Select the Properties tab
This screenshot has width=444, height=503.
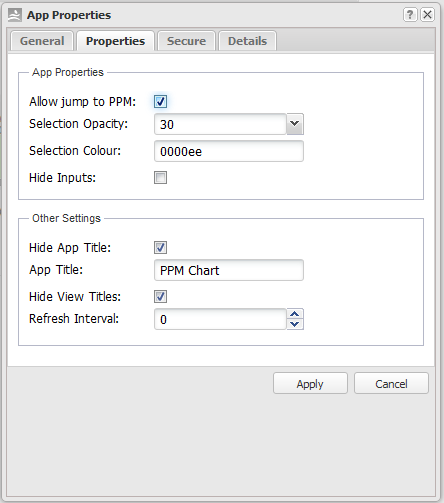[115, 41]
